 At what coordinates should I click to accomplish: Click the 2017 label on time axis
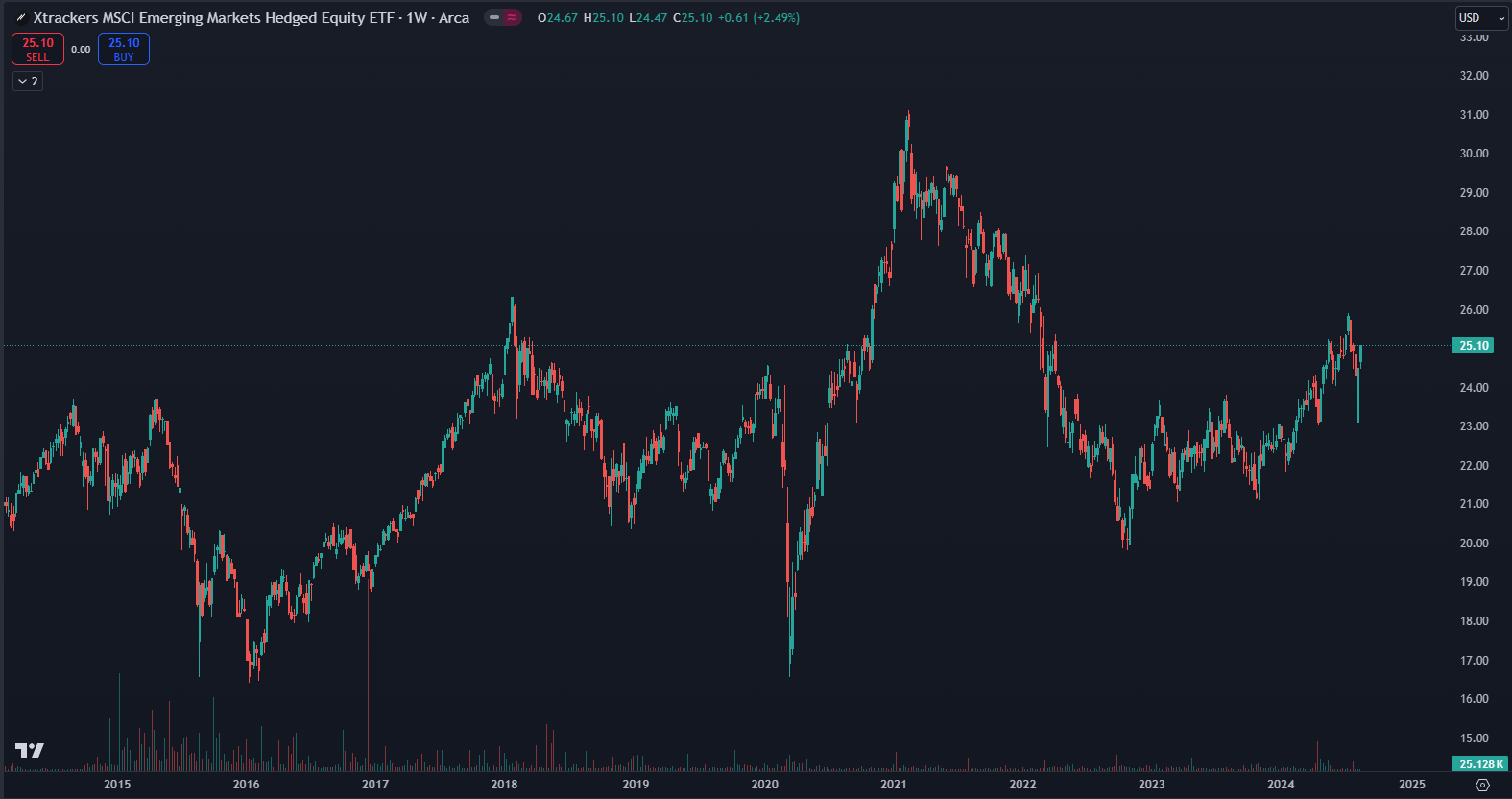[x=375, y=785]
